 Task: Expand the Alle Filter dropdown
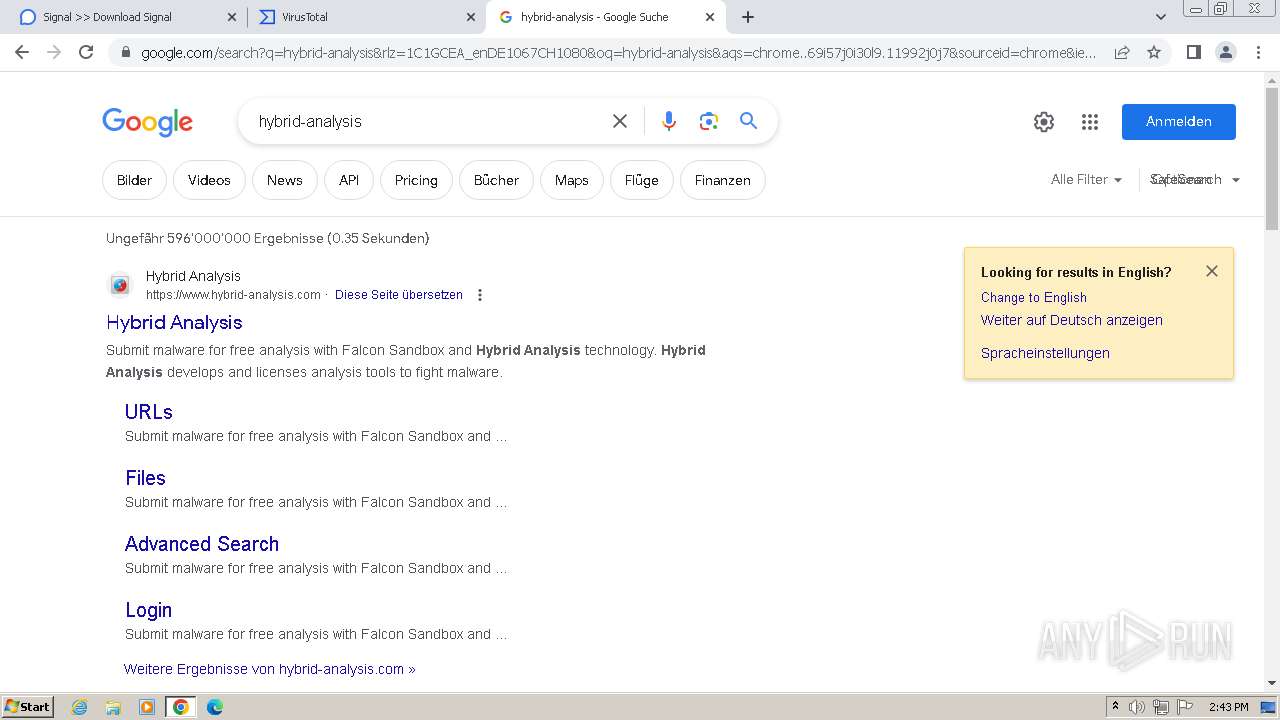tap(1086, 180)
